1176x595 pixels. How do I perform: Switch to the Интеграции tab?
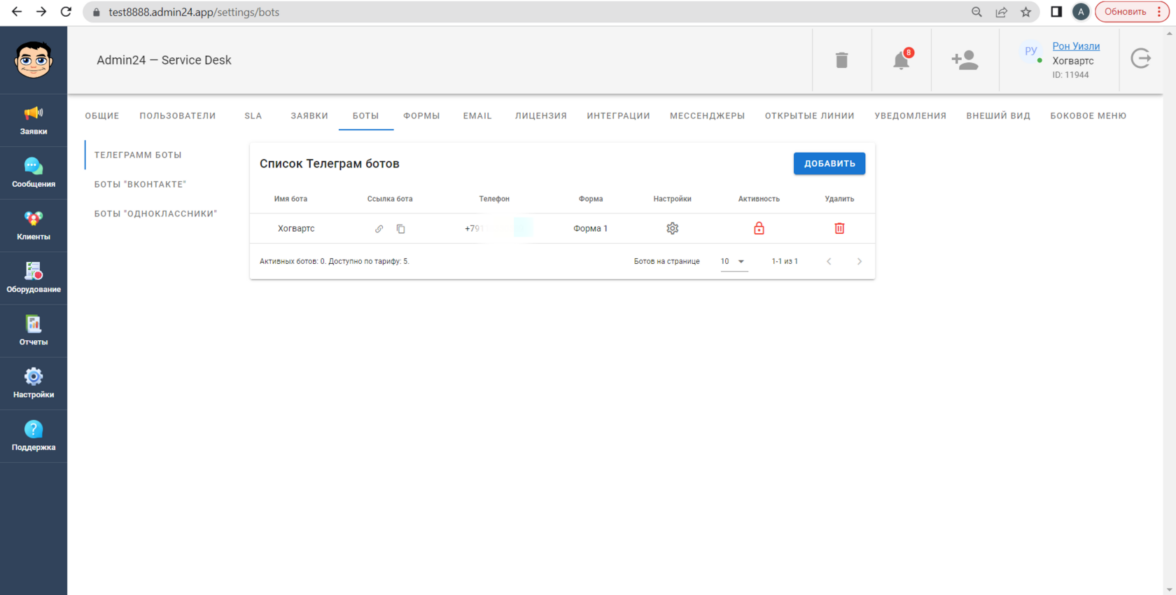618,116
